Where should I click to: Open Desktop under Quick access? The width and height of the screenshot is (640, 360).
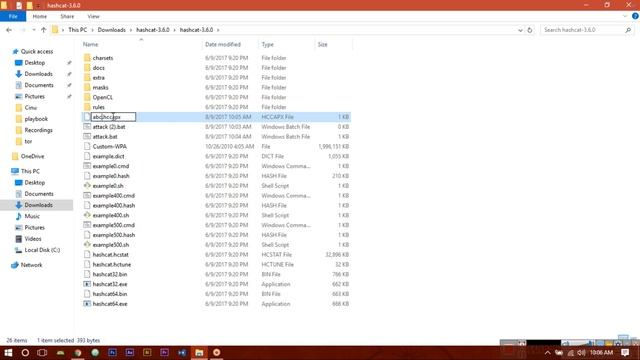[35, 63]
